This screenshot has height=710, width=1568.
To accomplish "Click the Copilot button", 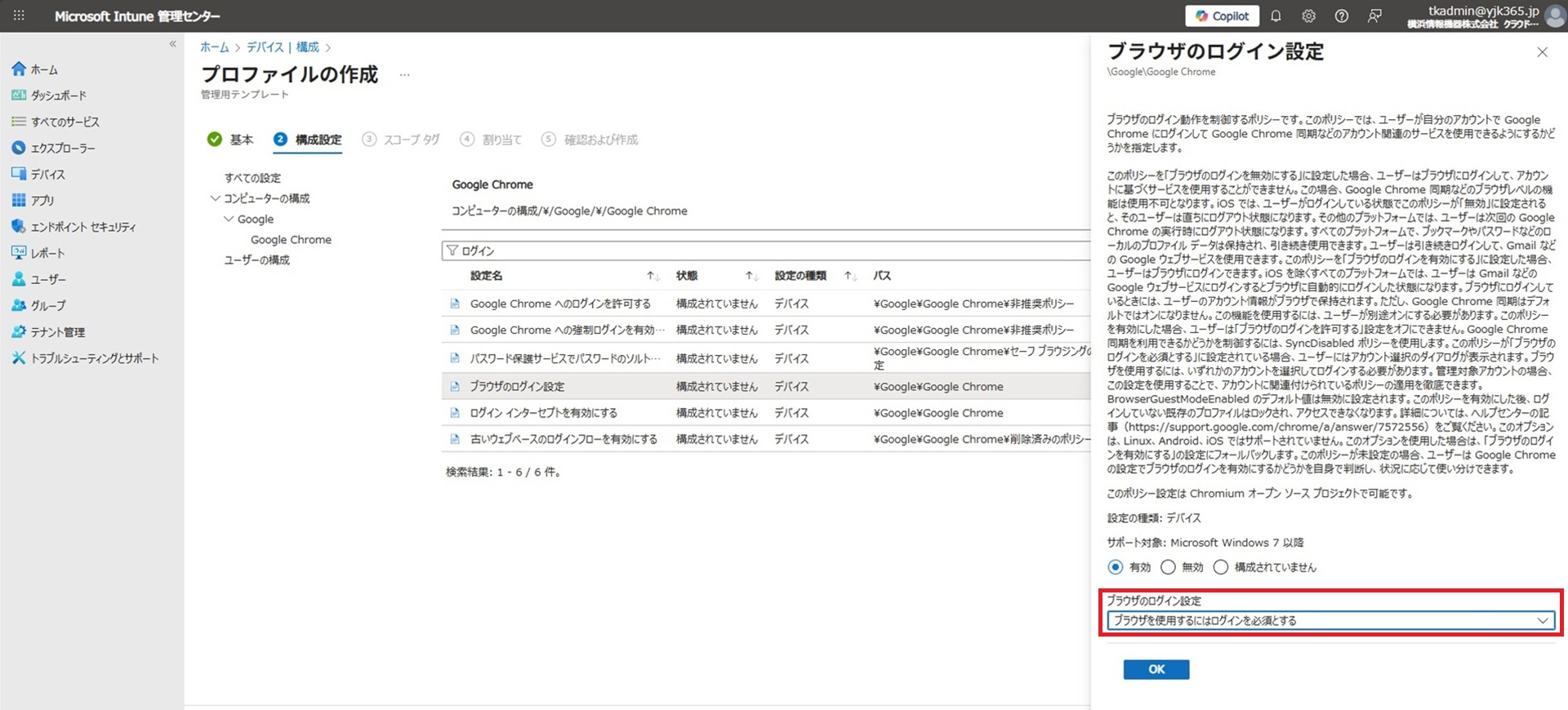I will (1222, 16).
